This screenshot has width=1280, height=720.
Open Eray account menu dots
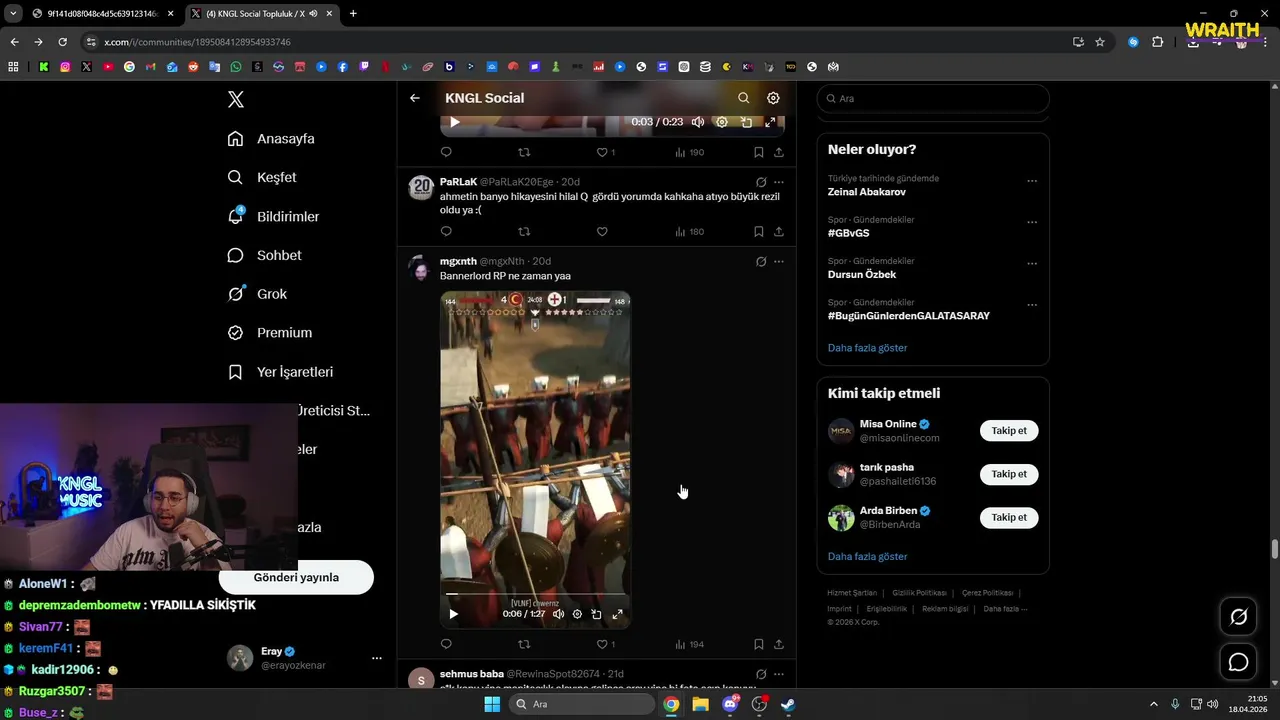click(377, 658)
